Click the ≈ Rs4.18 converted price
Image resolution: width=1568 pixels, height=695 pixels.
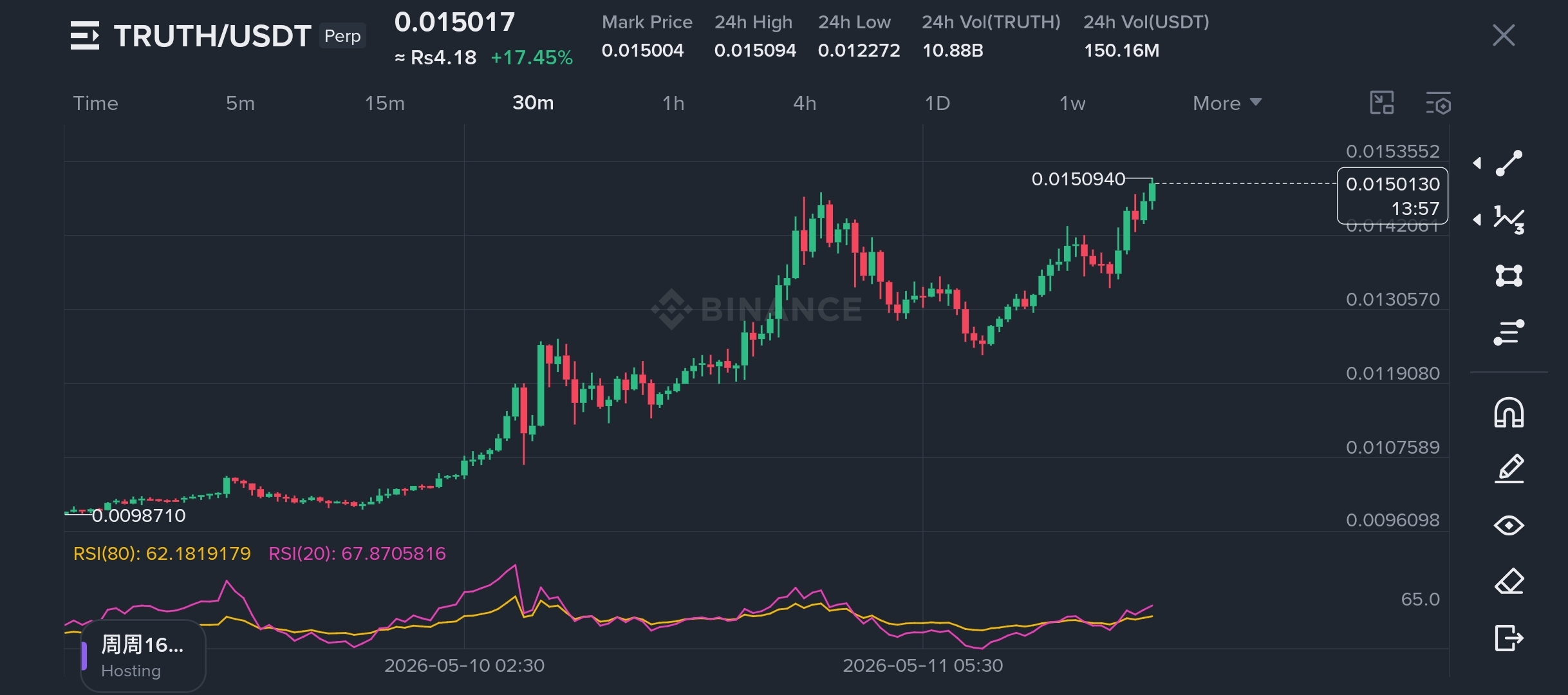click(435, 58)
